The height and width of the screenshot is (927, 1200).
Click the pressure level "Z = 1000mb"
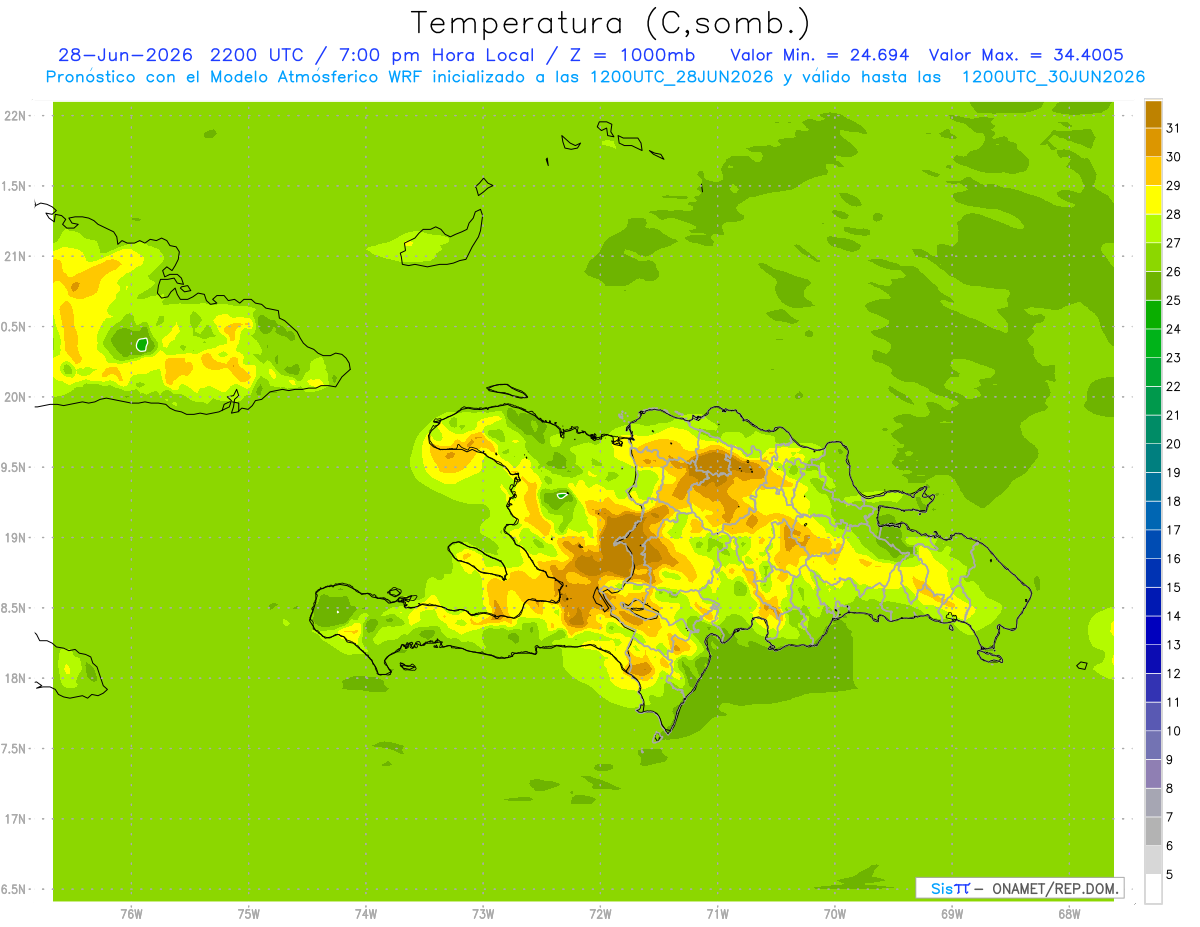(x=632, y=55)
